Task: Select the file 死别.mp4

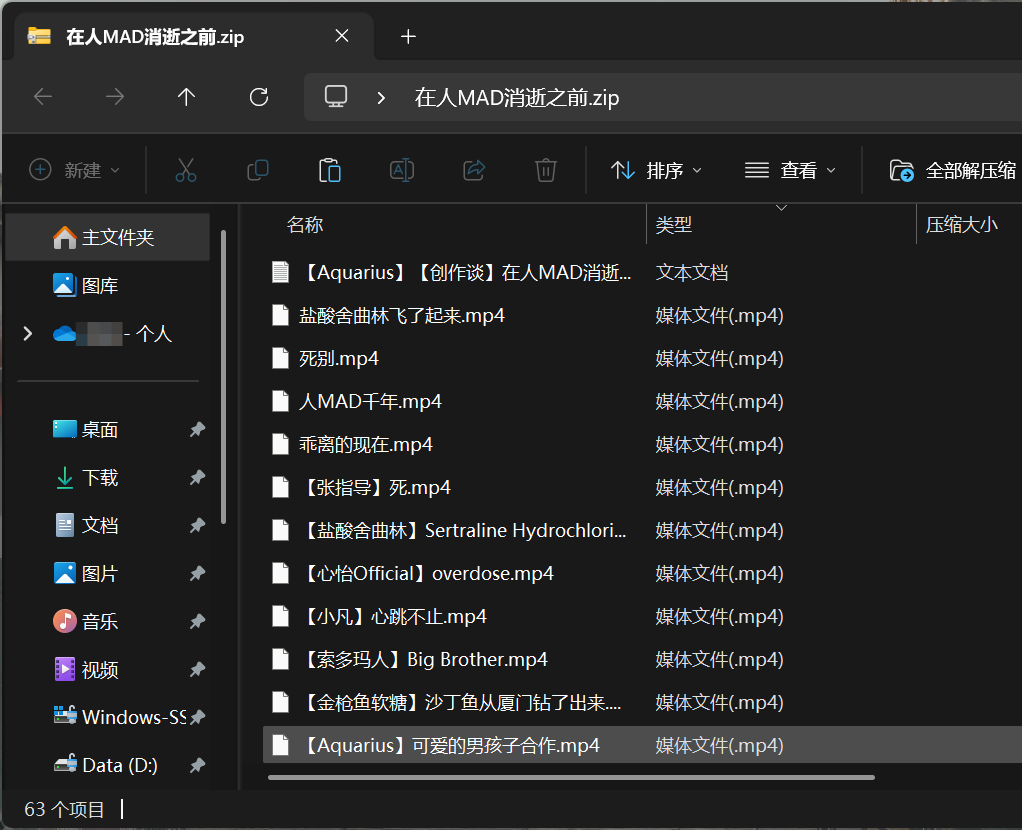Action: [339, 359]
